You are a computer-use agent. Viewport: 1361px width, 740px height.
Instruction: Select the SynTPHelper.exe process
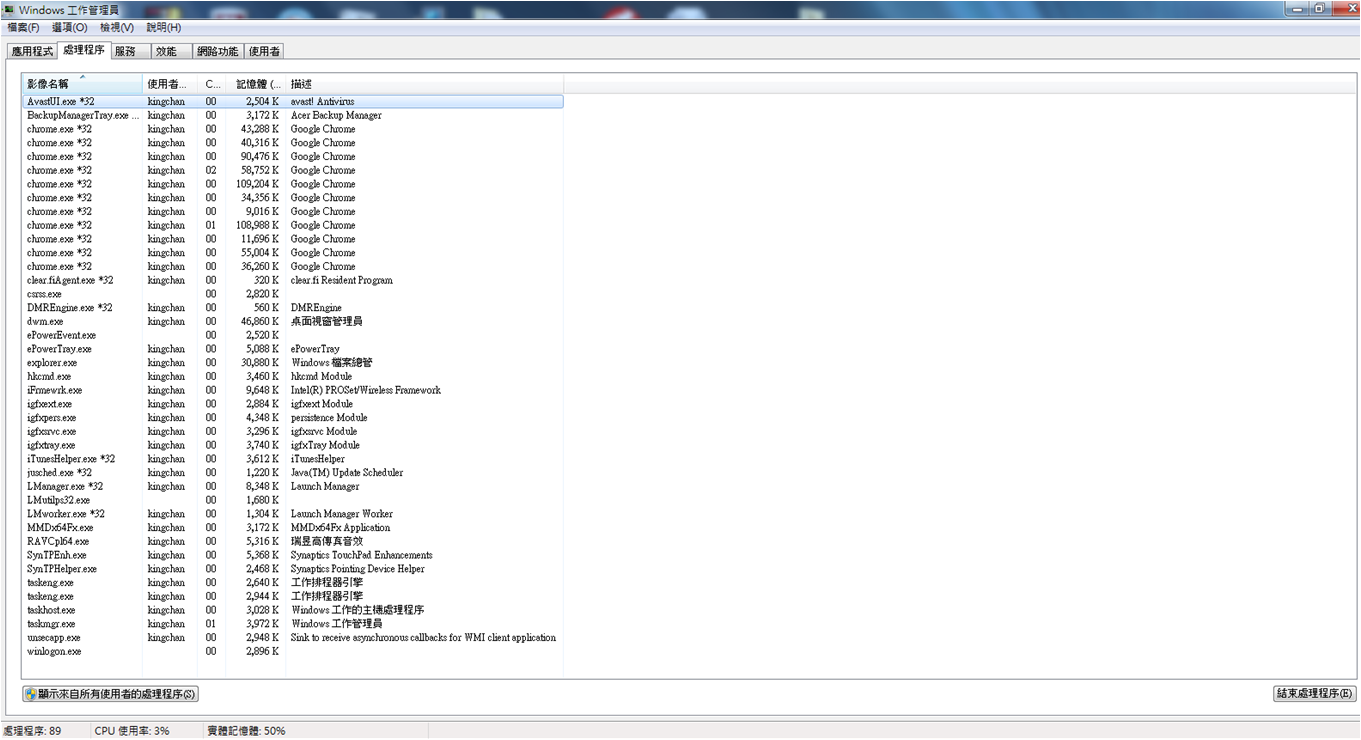pos(293,569)
